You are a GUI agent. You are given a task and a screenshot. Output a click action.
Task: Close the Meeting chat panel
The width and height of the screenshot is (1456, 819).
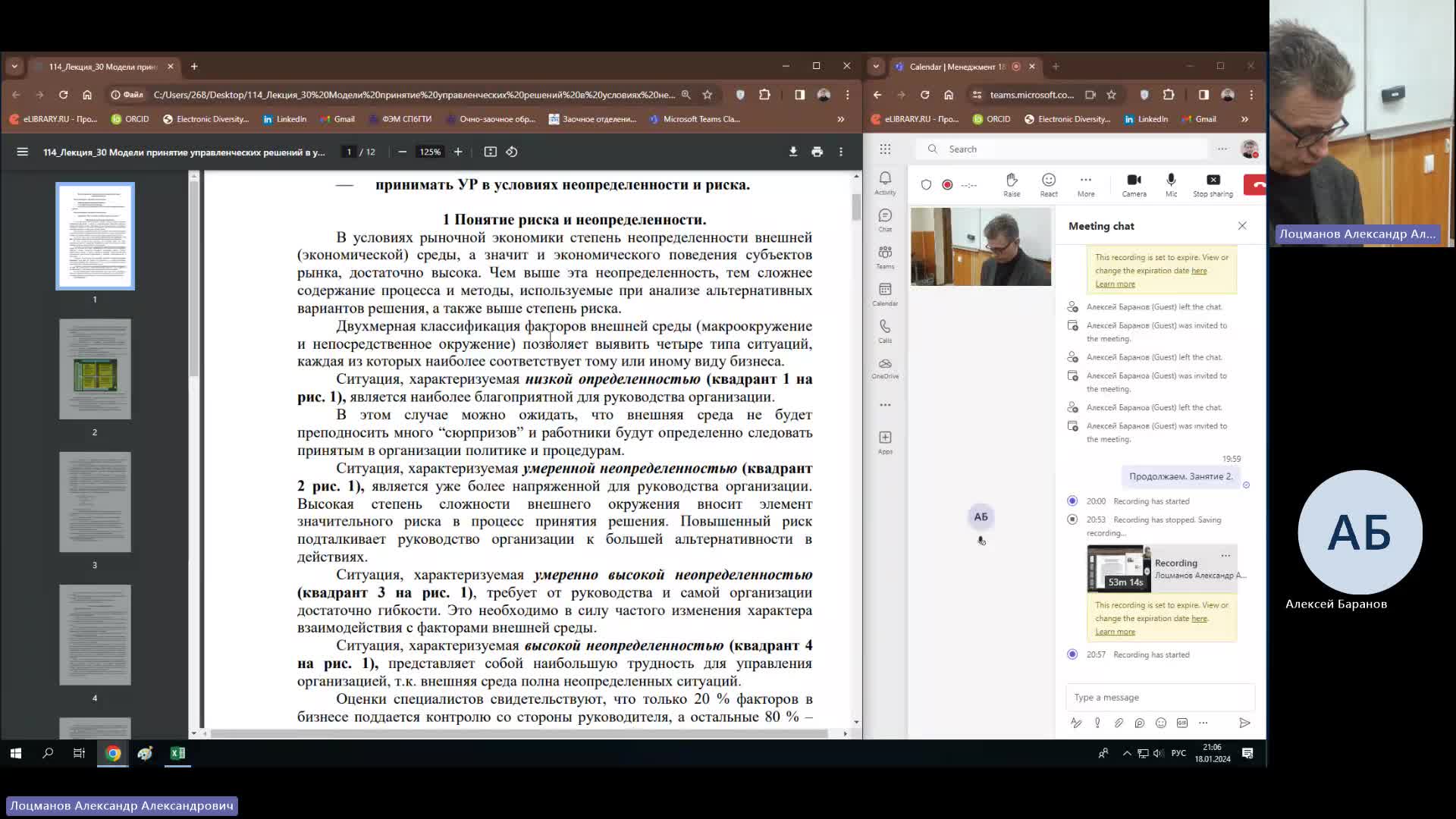1242,226
